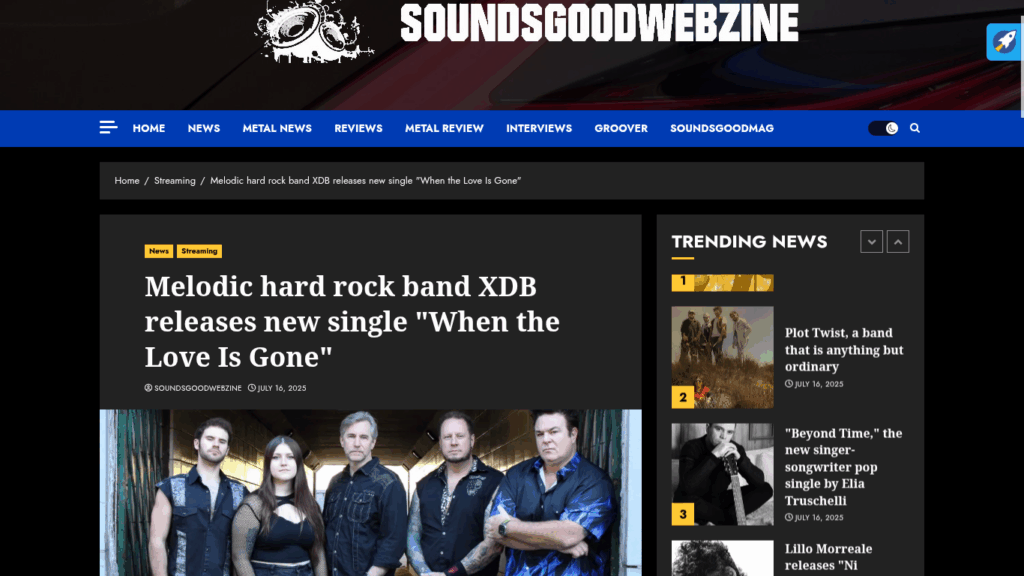Toggle the dark mode switch
The width and height of the screenshot is (1024, 576).
point(883,128)
